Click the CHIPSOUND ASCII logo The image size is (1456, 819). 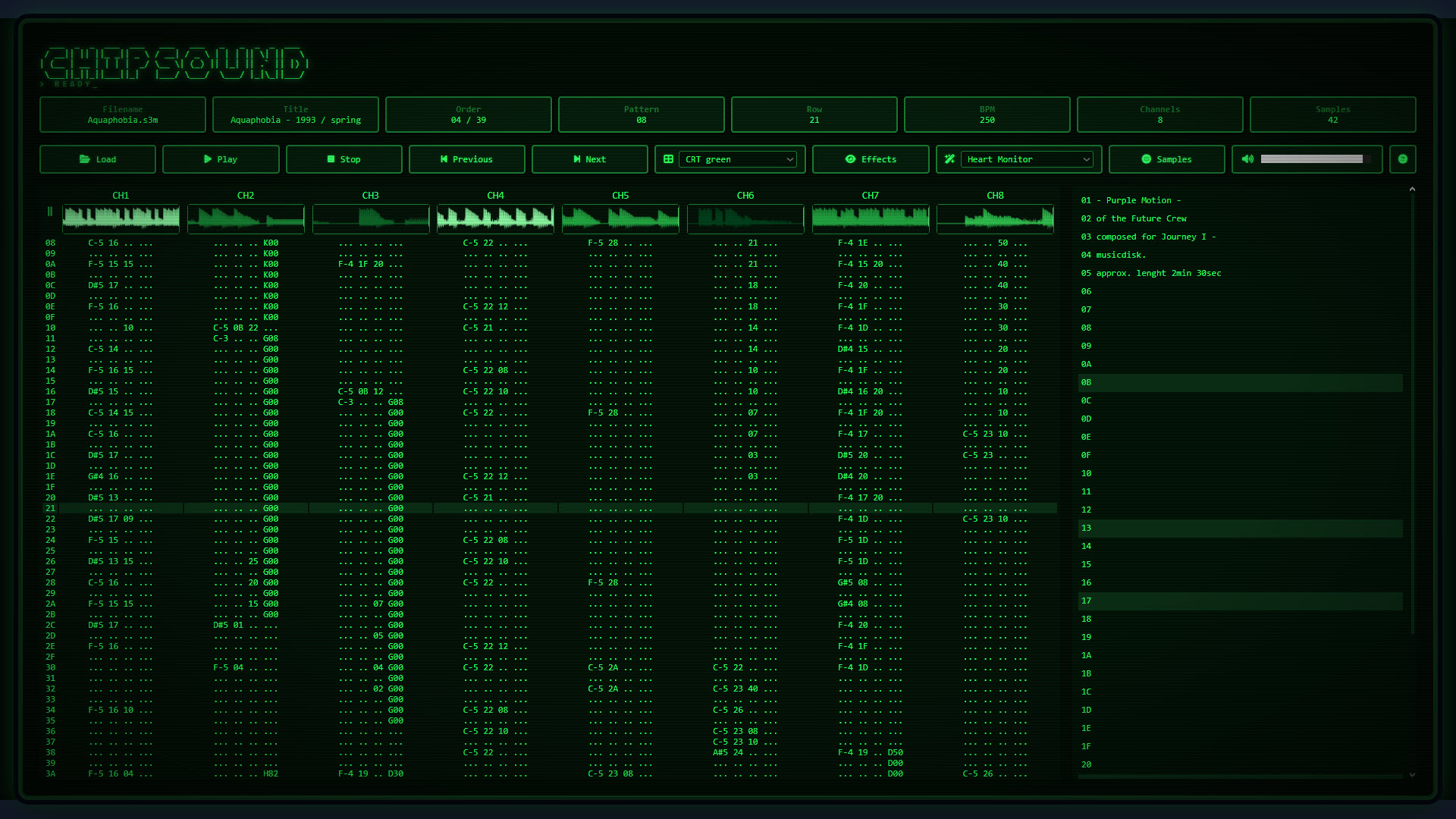(174, 64)
